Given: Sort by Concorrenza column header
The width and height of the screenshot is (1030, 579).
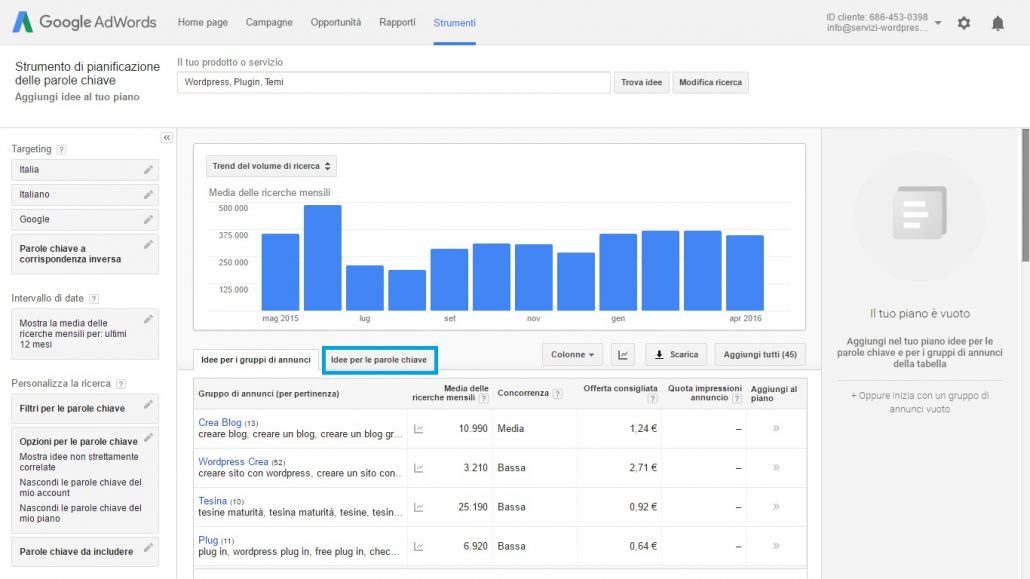Looking at the screenshot, I should coord(523,393).
